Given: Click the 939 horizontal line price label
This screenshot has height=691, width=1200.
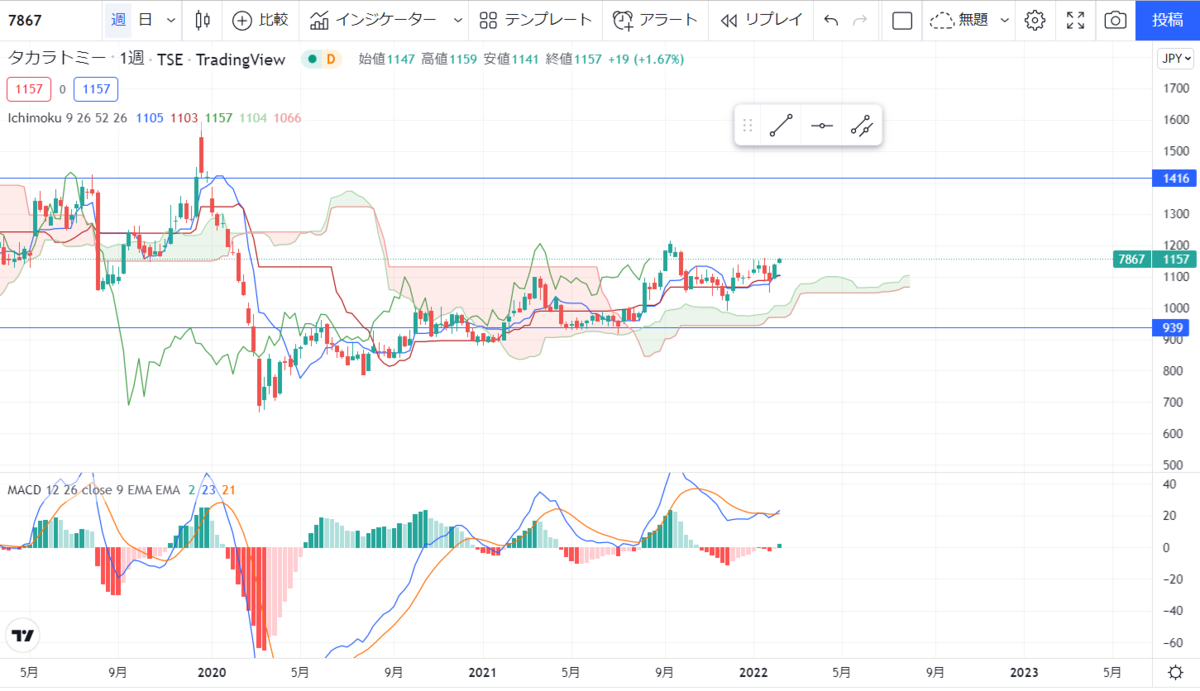Looking at the screenshot, I should point(1174,328).
